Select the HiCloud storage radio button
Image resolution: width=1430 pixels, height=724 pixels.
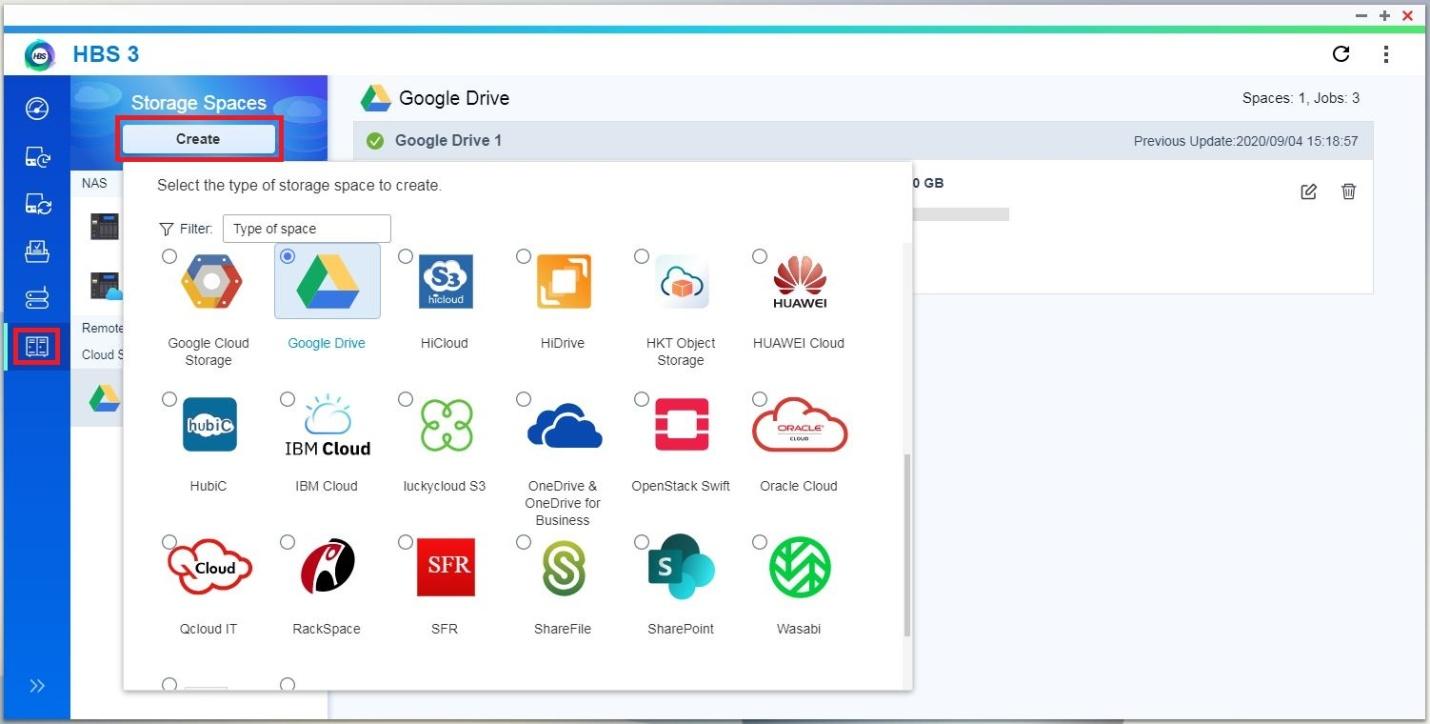coord(405,256)
